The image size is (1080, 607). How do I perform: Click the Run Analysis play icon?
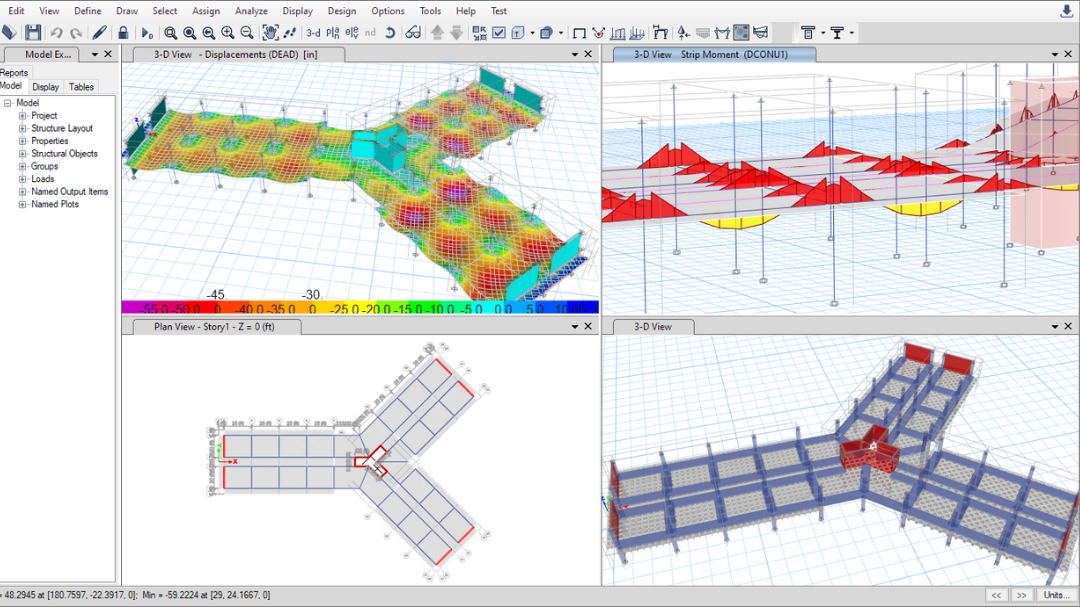tap(148, 33)
